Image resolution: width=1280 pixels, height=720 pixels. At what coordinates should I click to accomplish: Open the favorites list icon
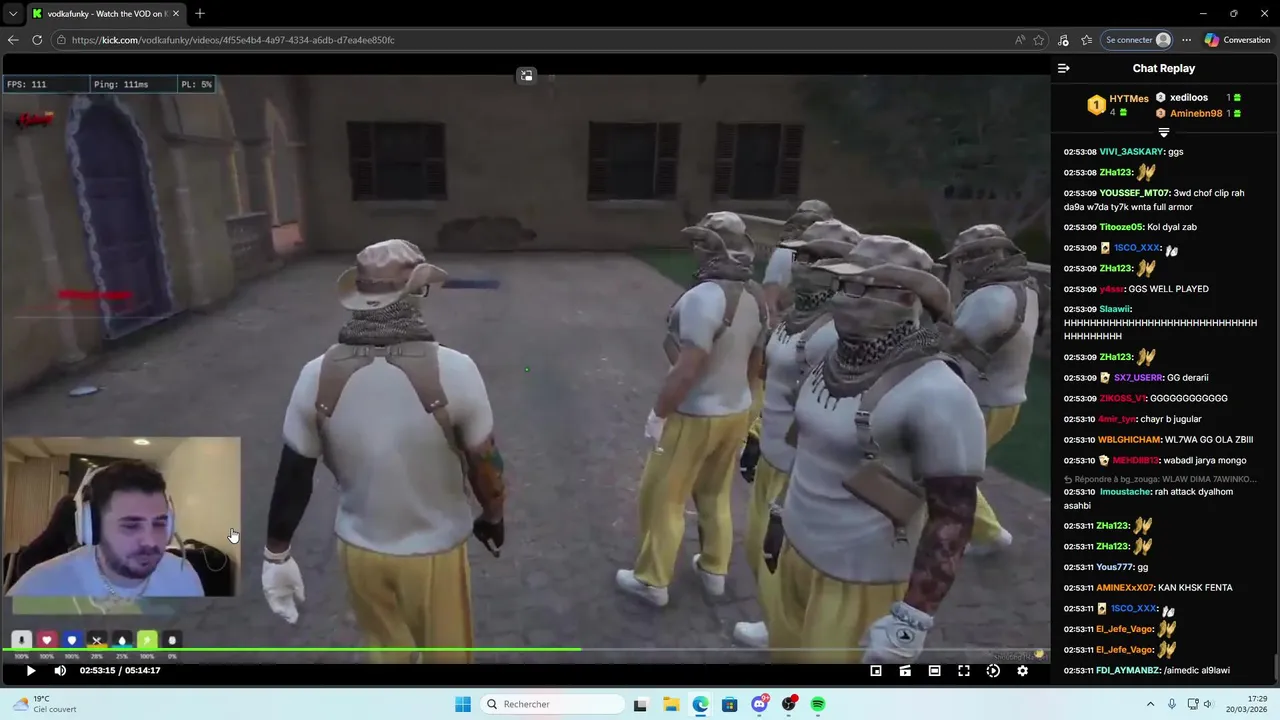click(1087, 40)
